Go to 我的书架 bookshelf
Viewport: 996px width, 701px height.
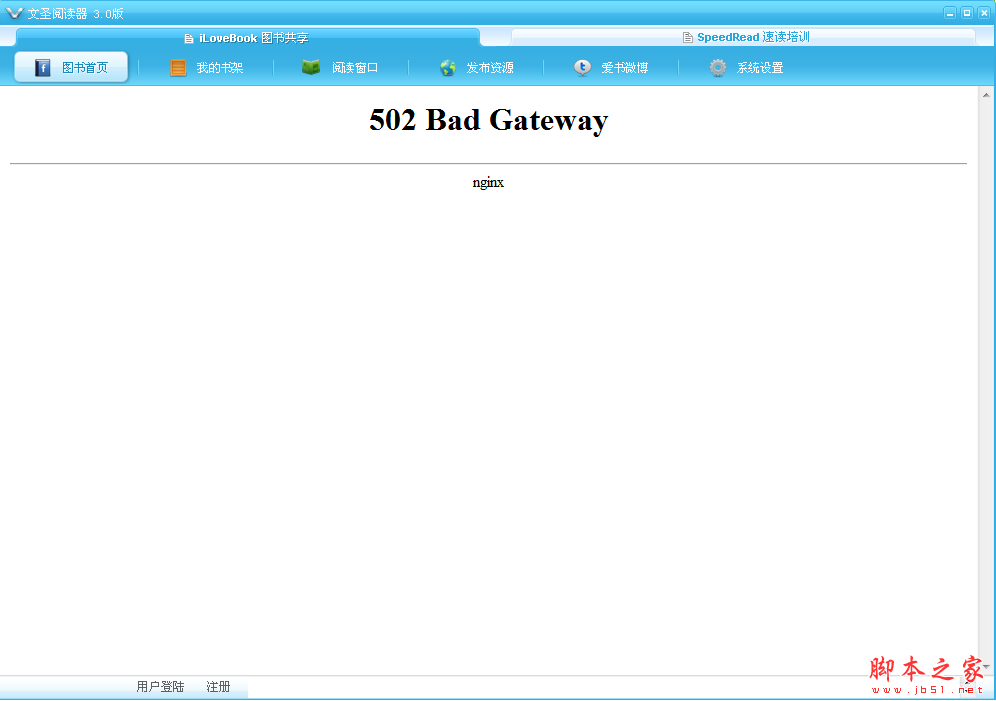point(220,67)
